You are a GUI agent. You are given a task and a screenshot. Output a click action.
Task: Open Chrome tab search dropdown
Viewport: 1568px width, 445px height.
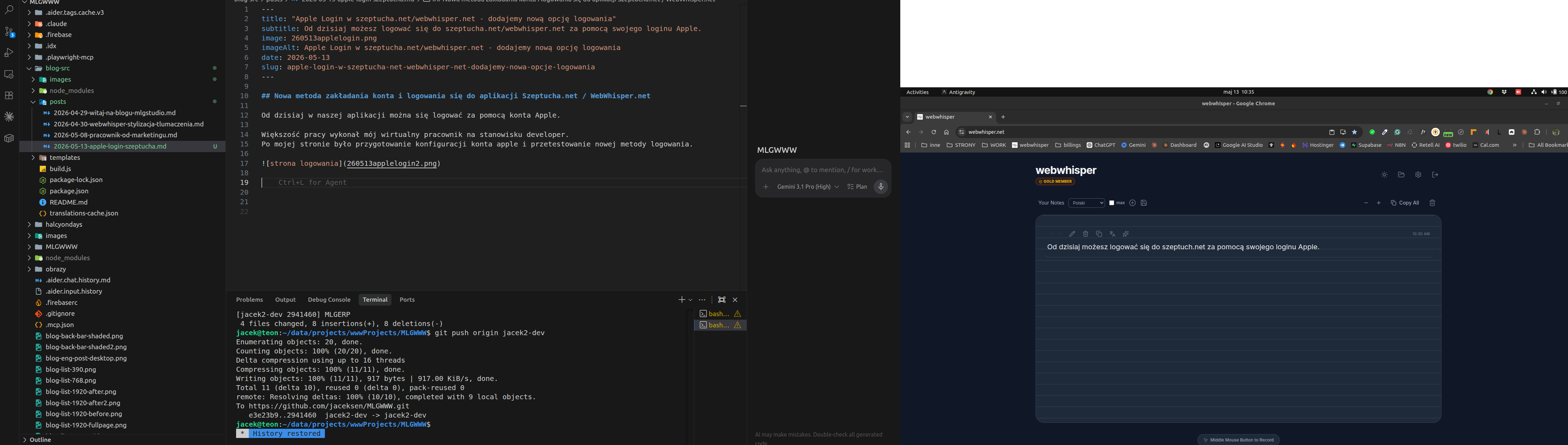point(907,117)
